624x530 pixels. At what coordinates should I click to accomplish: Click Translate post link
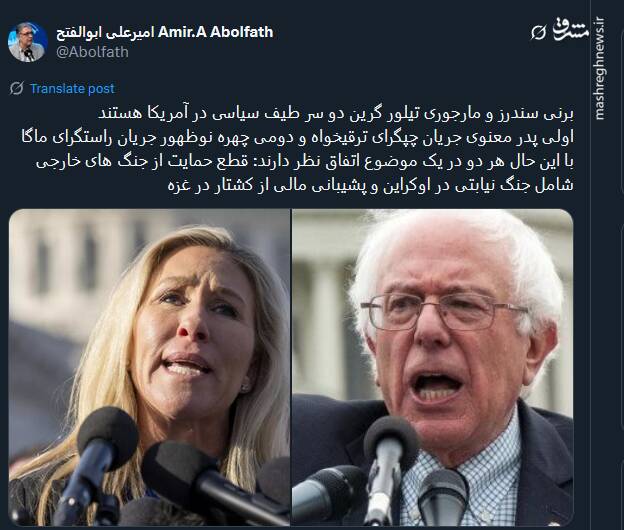pyautogui.click(x=72, y=88)
